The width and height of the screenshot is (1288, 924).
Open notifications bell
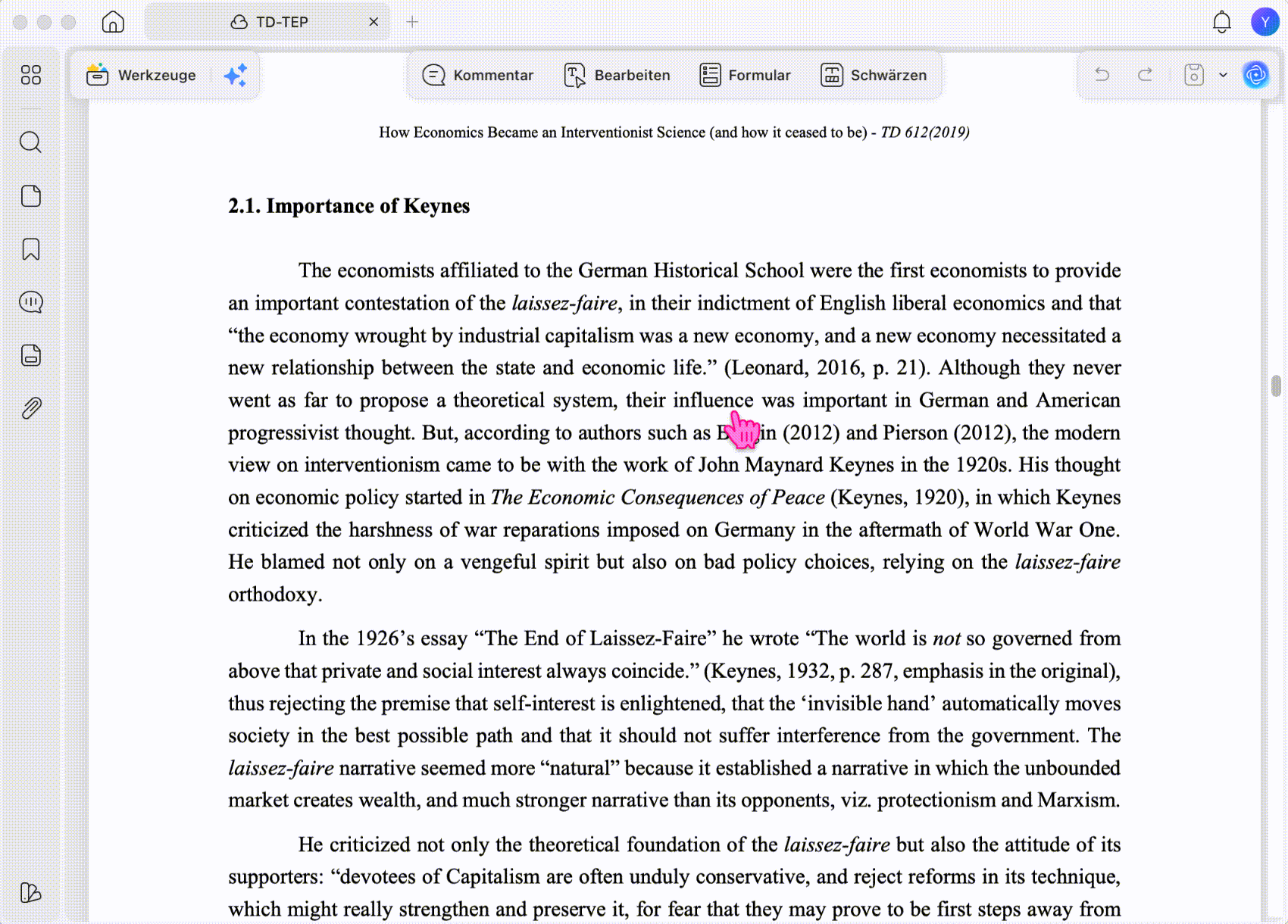pyautogui.click(x=1221, y=22)
